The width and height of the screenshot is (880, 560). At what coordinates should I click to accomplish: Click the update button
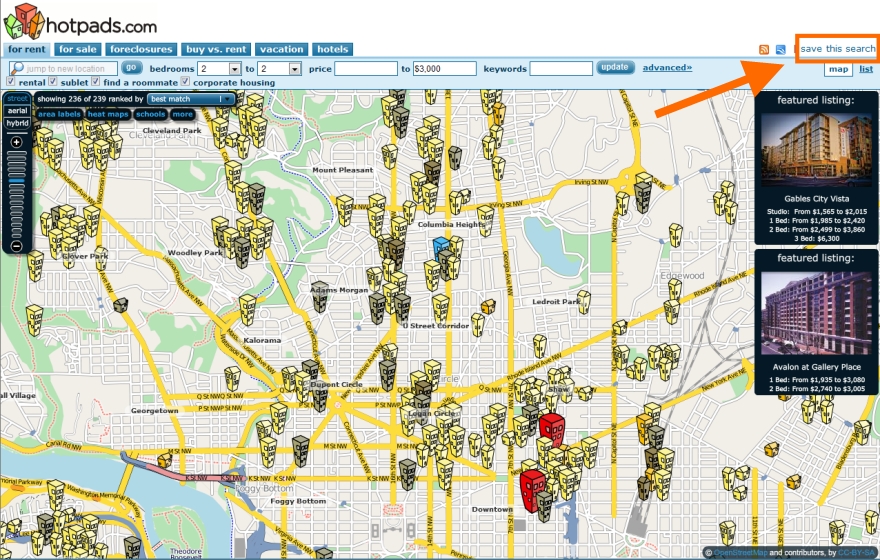(x=615, y=67)
